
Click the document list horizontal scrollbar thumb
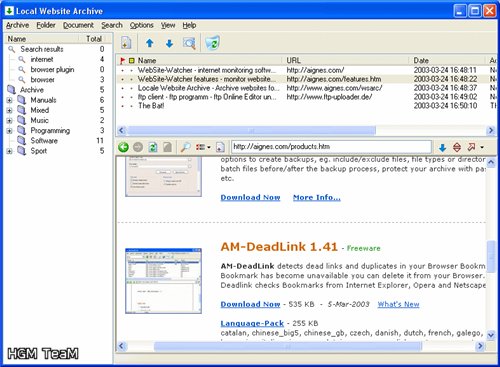252,130
